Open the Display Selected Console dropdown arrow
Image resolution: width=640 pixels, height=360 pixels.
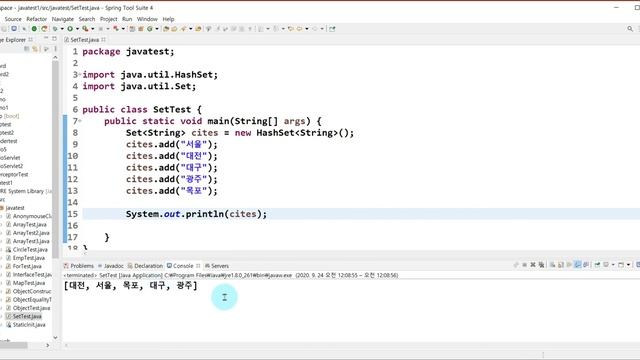[x=613, y=265]
